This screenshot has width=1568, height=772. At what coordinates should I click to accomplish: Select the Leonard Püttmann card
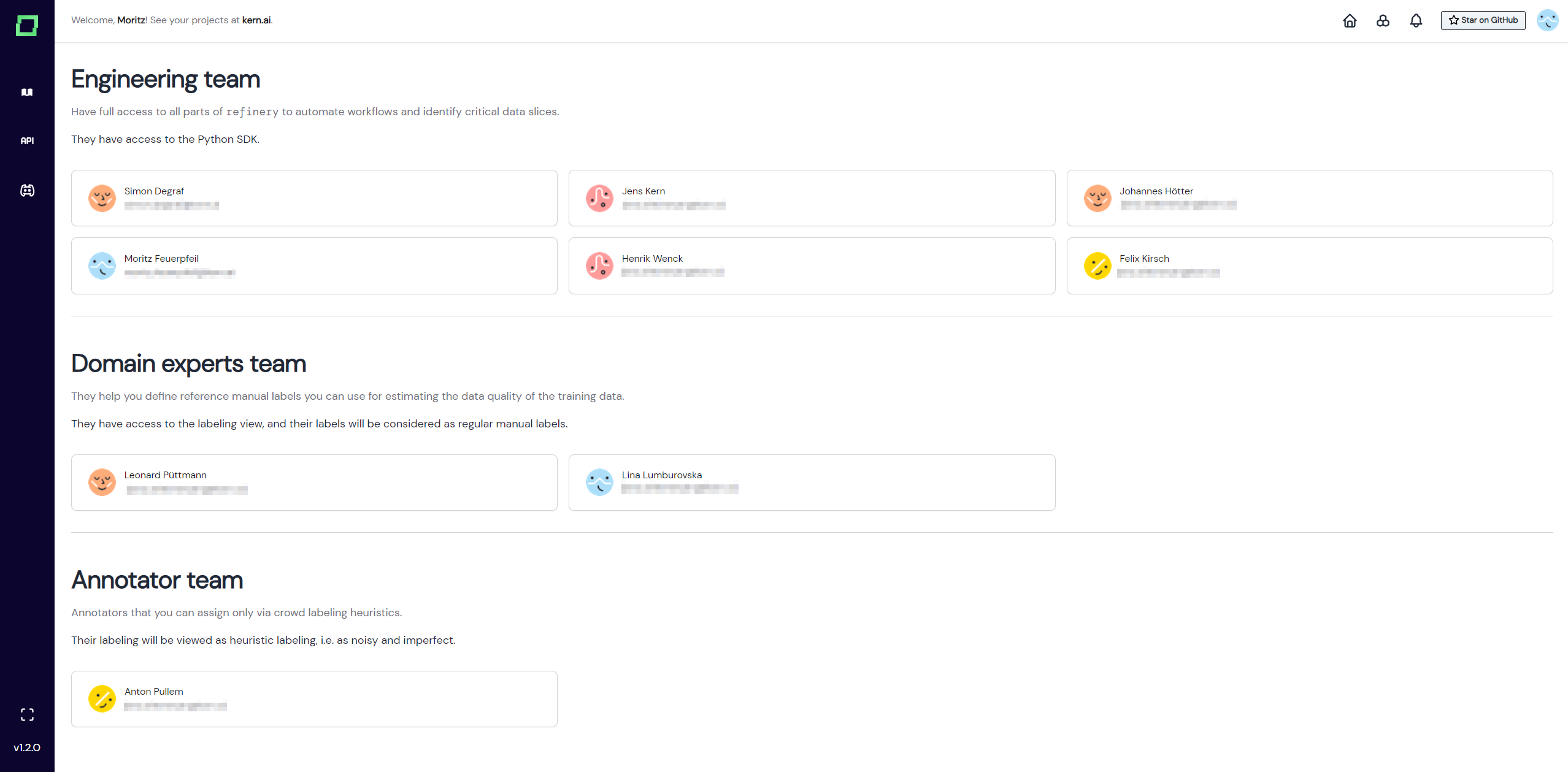pyautogui.click(x=314, y=483)
